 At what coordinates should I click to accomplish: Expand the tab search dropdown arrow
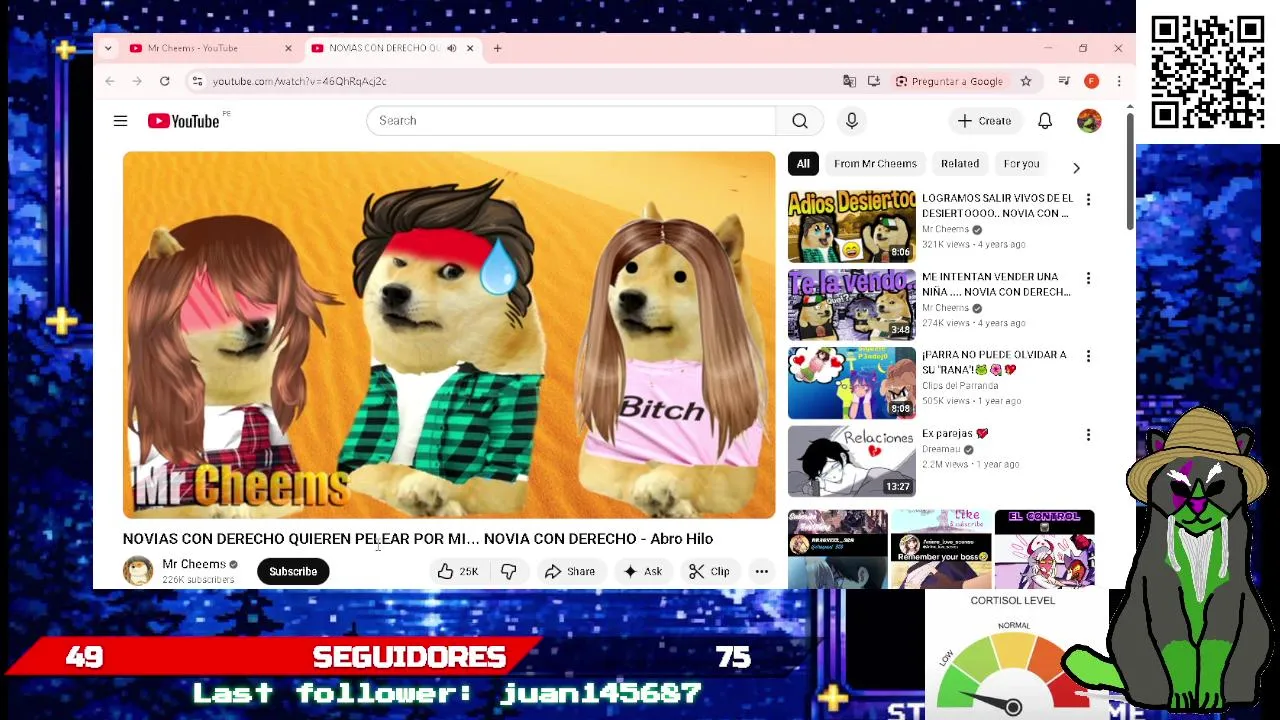pos(108,48)
